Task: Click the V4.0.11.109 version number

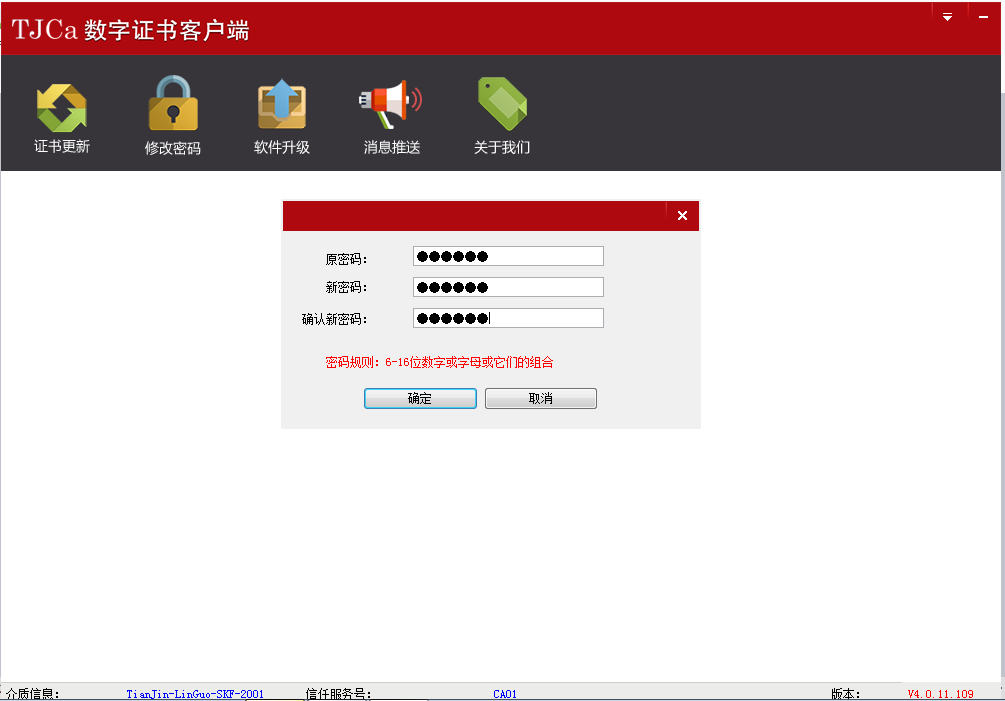Action: pyautogui.click(x=940, y=693)
